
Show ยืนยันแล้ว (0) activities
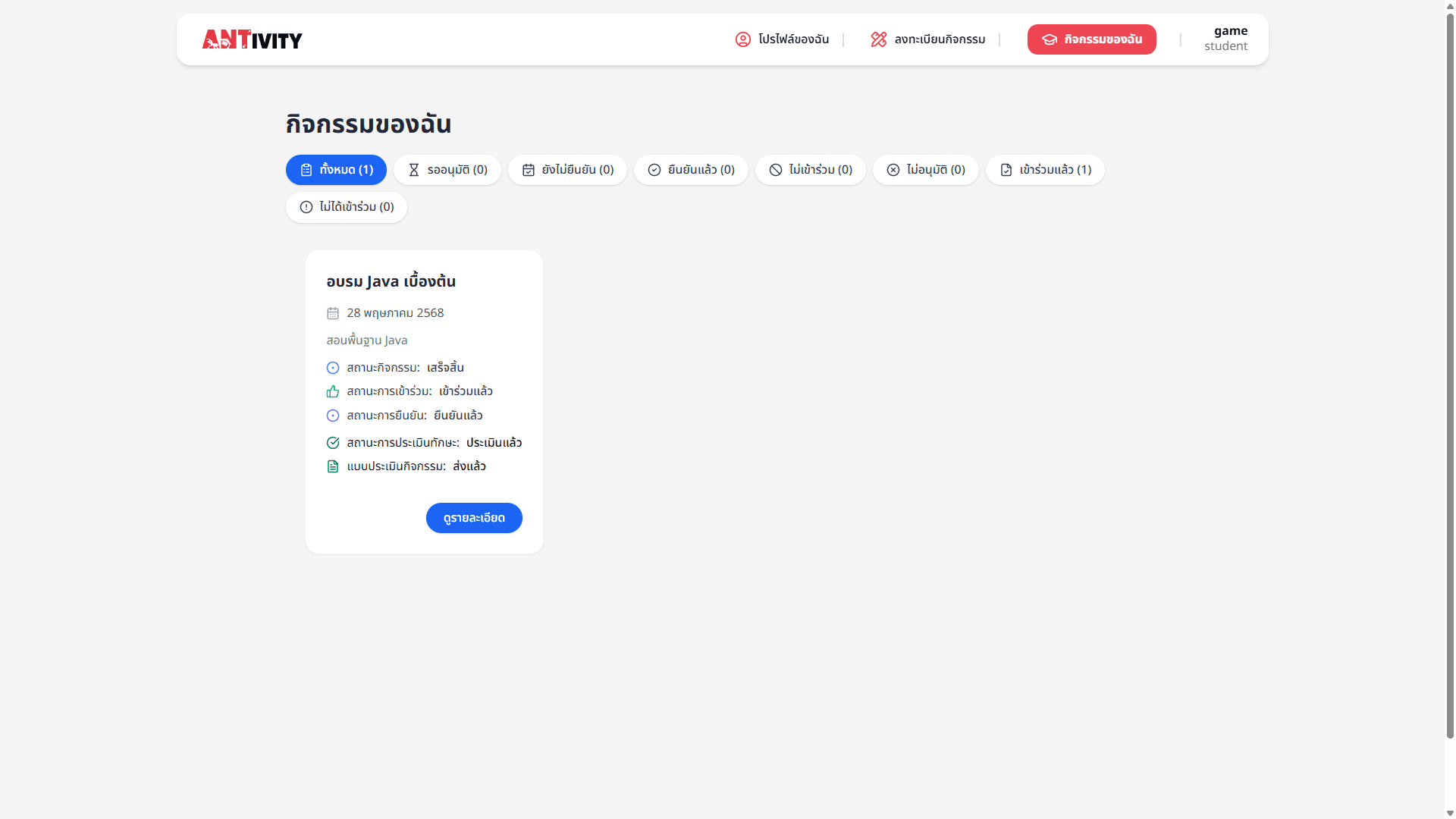pyautogui.click(x=691, y=170)
